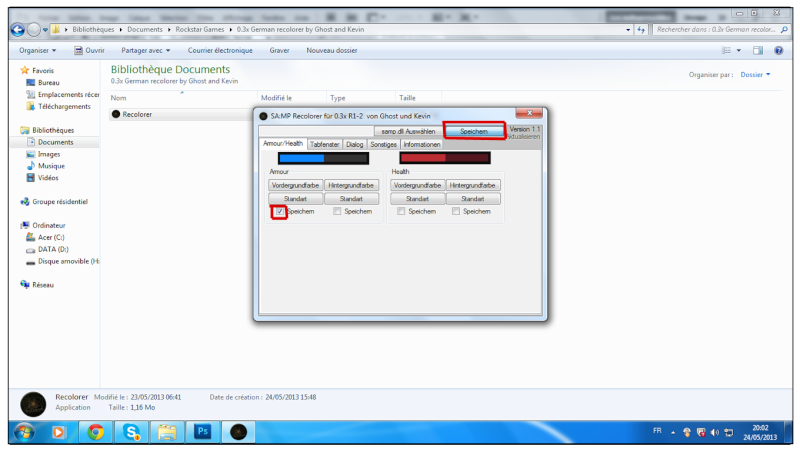Switch to the Tabfenster tab
The height and width of the screenshot is (452, 800).
click(x=324, y=145)
